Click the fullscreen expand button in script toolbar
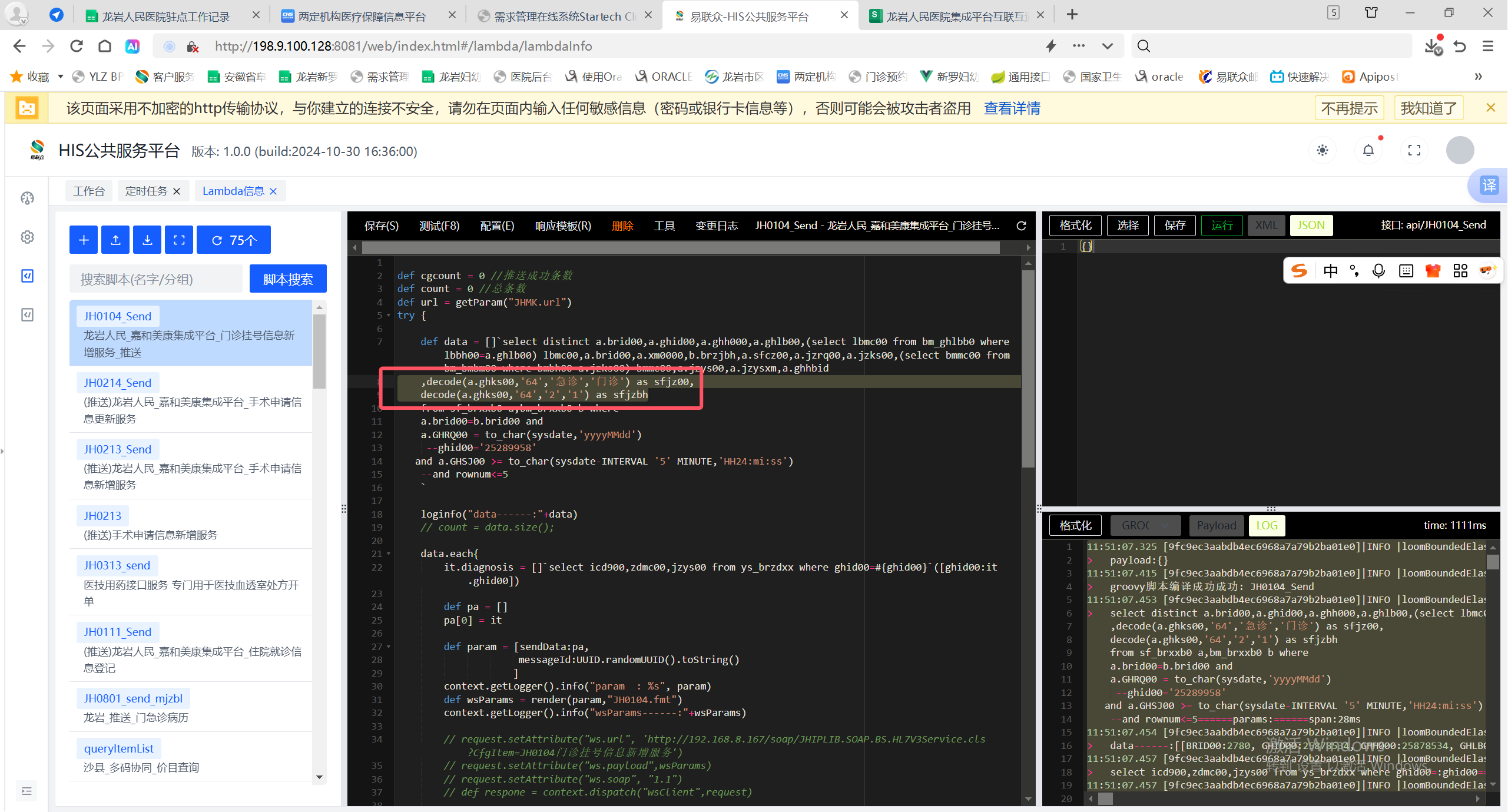The height and width of the screenshot is (812, 1508). click(x=179, y=240)
